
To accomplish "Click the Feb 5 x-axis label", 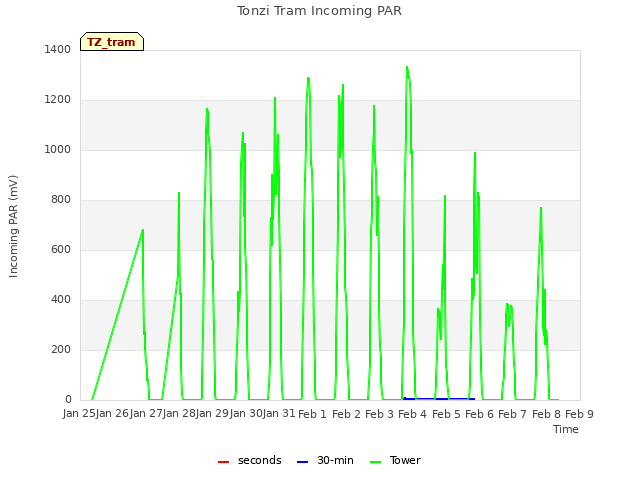I will [446, 414].
